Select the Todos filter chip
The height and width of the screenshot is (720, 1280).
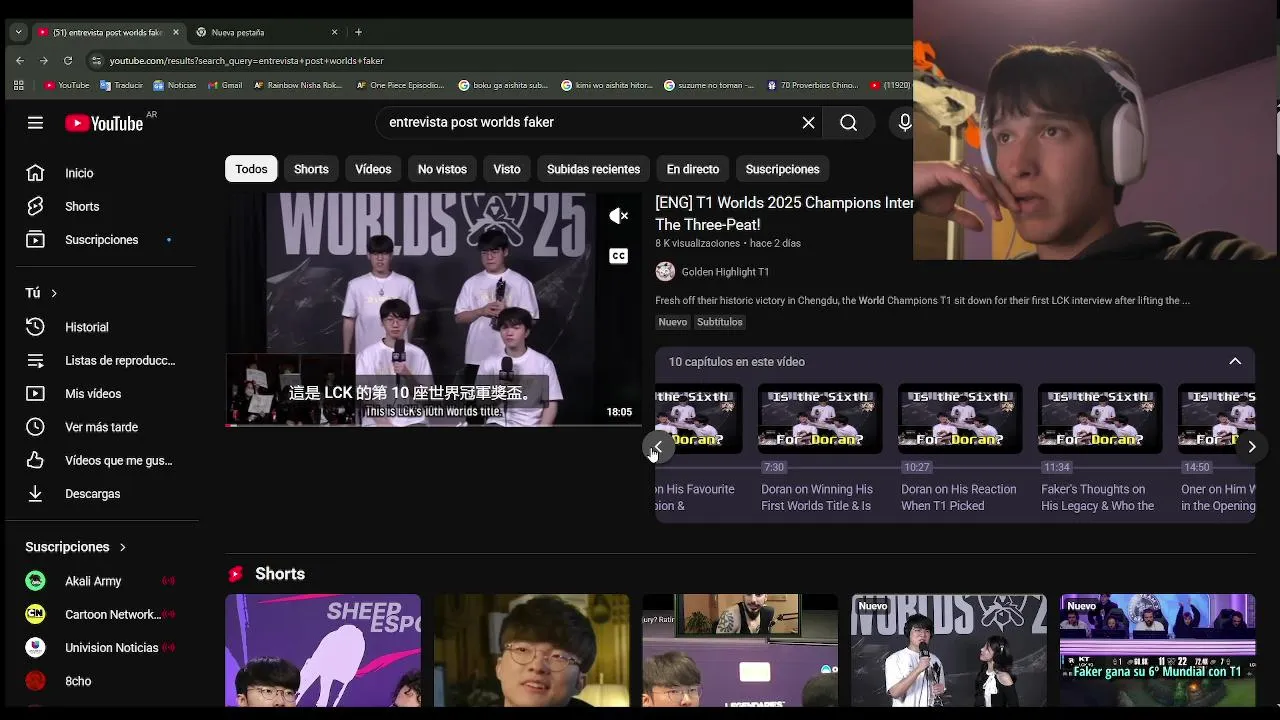pyautogui.click(x=251, y=169)
